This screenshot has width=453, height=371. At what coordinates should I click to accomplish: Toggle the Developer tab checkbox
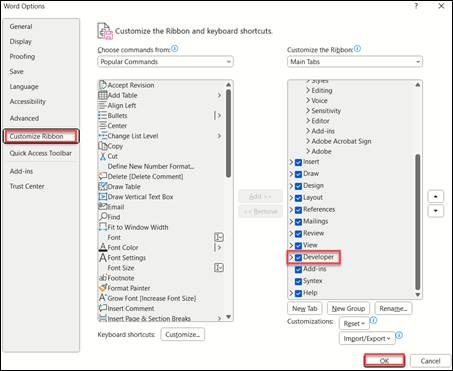[x=298, y=258]
